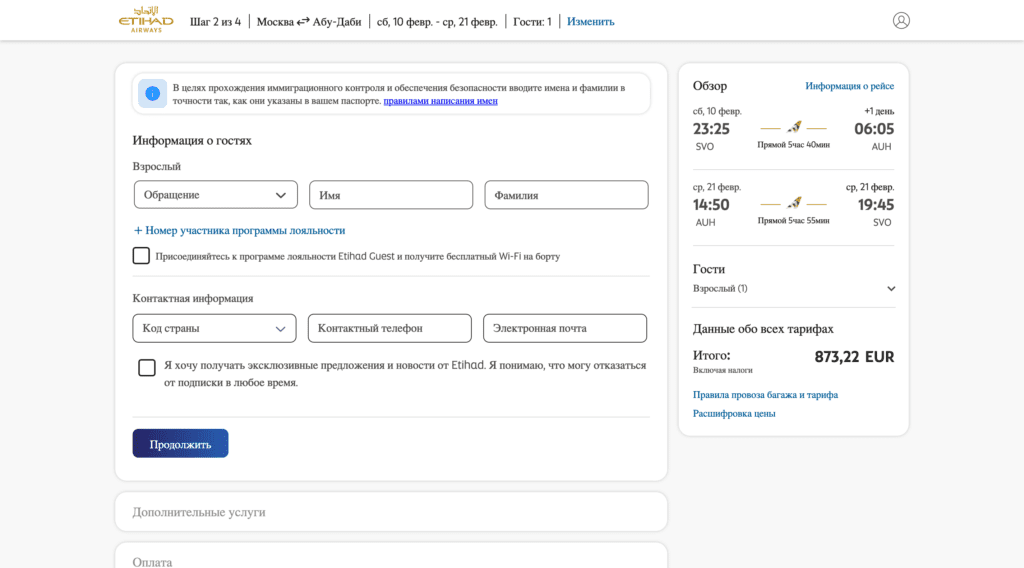Open the user profile icon
Screen dimensions: 1024x568
tap(901, 21)
